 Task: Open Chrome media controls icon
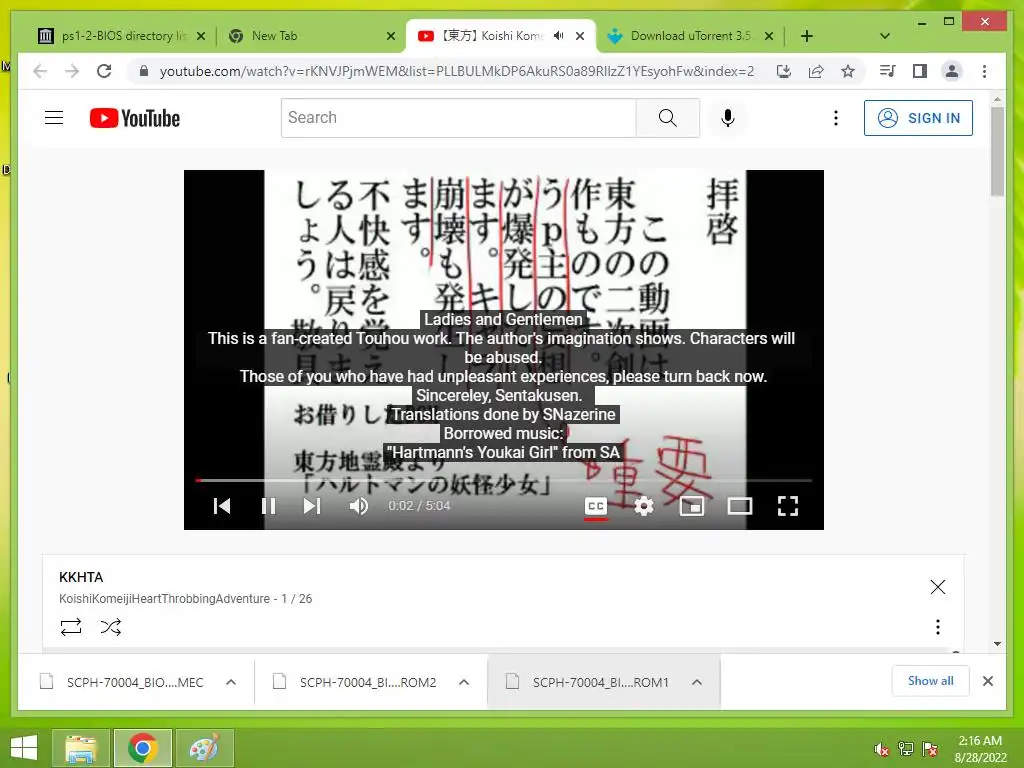click(x=888, y=71)
